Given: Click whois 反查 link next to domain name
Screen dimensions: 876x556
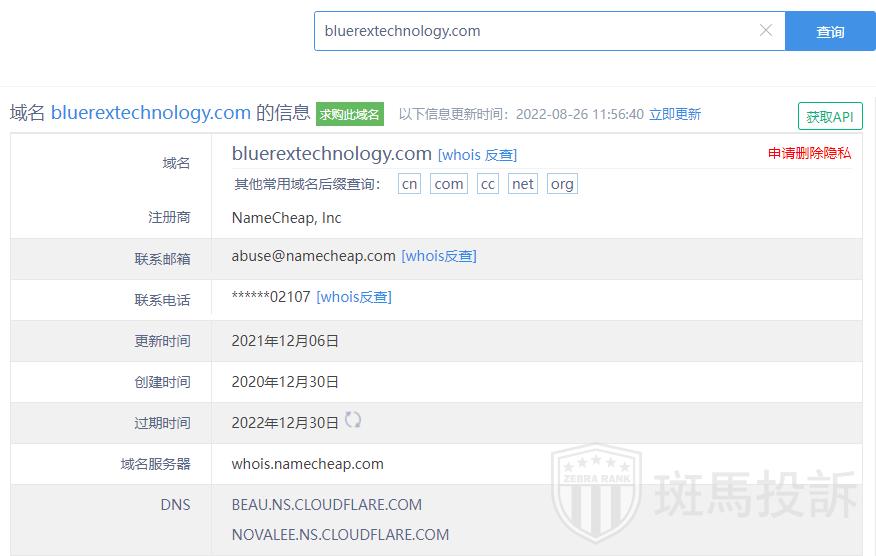Looking at the screenshot, I should pos(477,155).
